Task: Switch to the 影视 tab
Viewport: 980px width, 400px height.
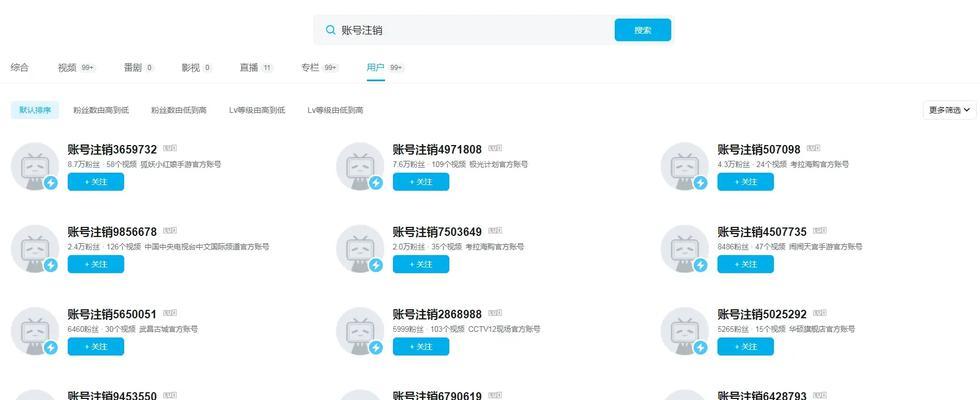Action: pos(191,68)
